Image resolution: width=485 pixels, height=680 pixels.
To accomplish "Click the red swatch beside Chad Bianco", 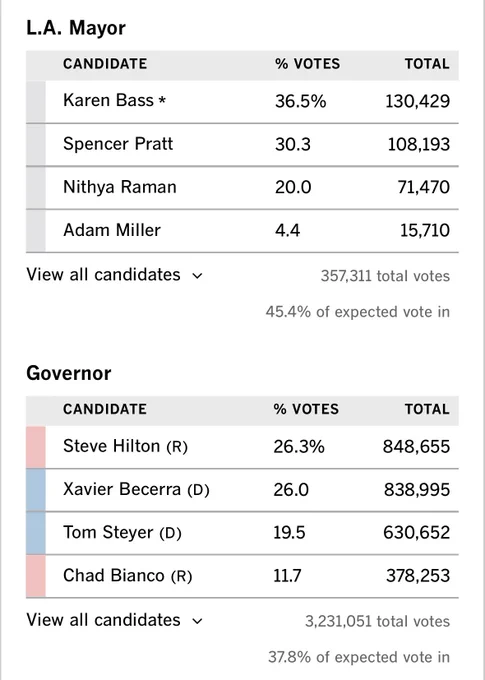I will 36,576.
